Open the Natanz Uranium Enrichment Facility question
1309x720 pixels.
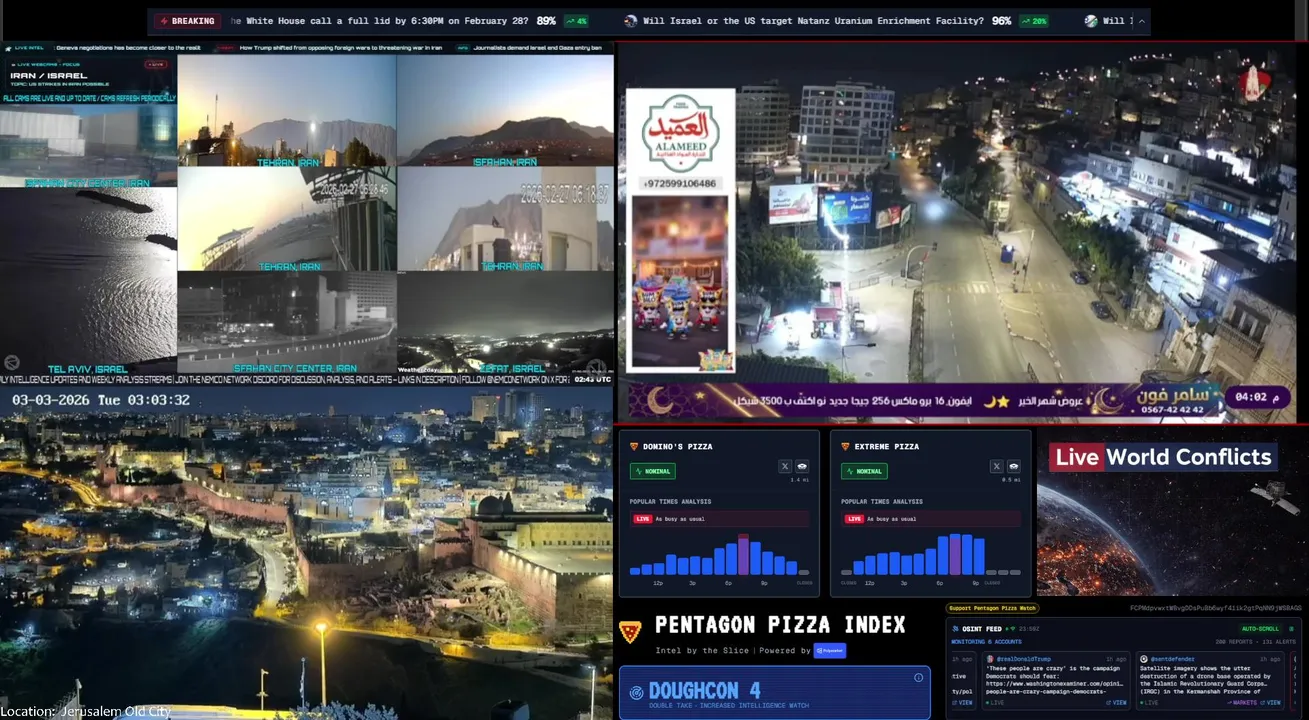pyautogui.click(x=814, y=21)
